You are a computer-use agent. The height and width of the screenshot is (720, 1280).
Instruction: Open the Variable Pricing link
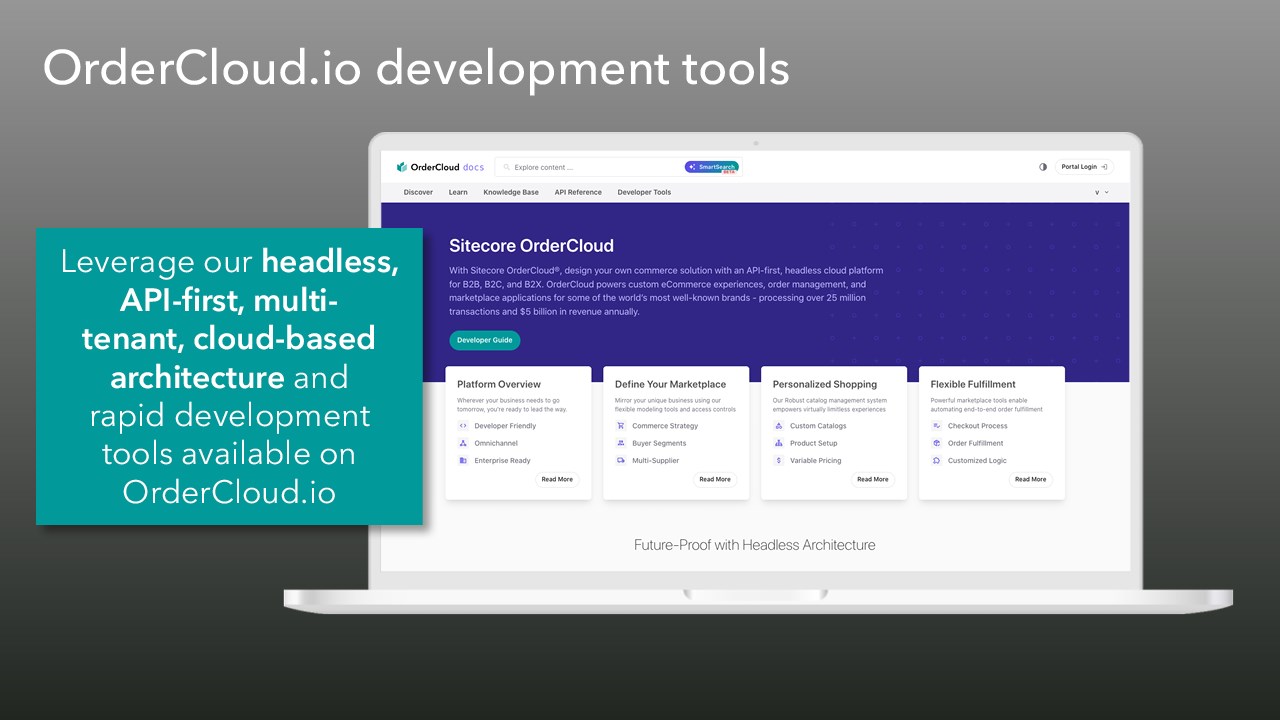coord(816,461)
